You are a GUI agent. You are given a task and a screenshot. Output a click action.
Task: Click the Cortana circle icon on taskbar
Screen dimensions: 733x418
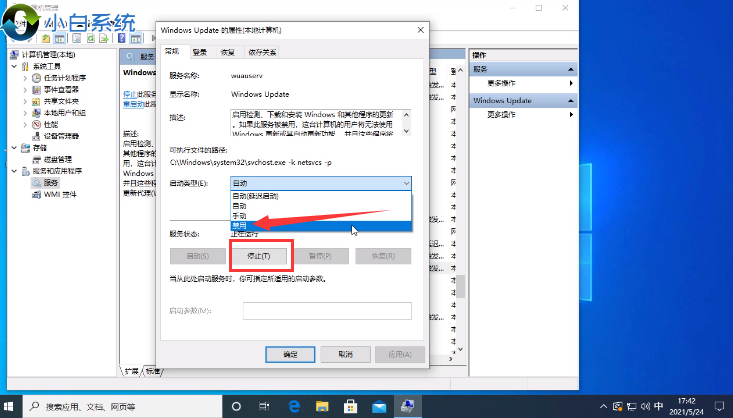236,406
